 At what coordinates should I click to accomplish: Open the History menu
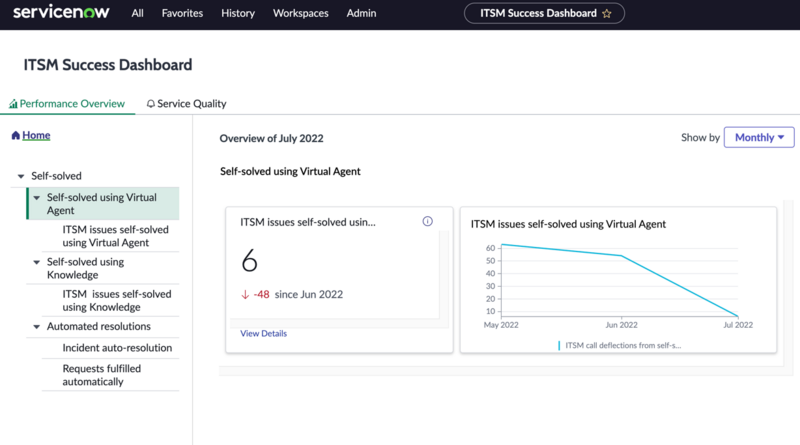(238, 13)
